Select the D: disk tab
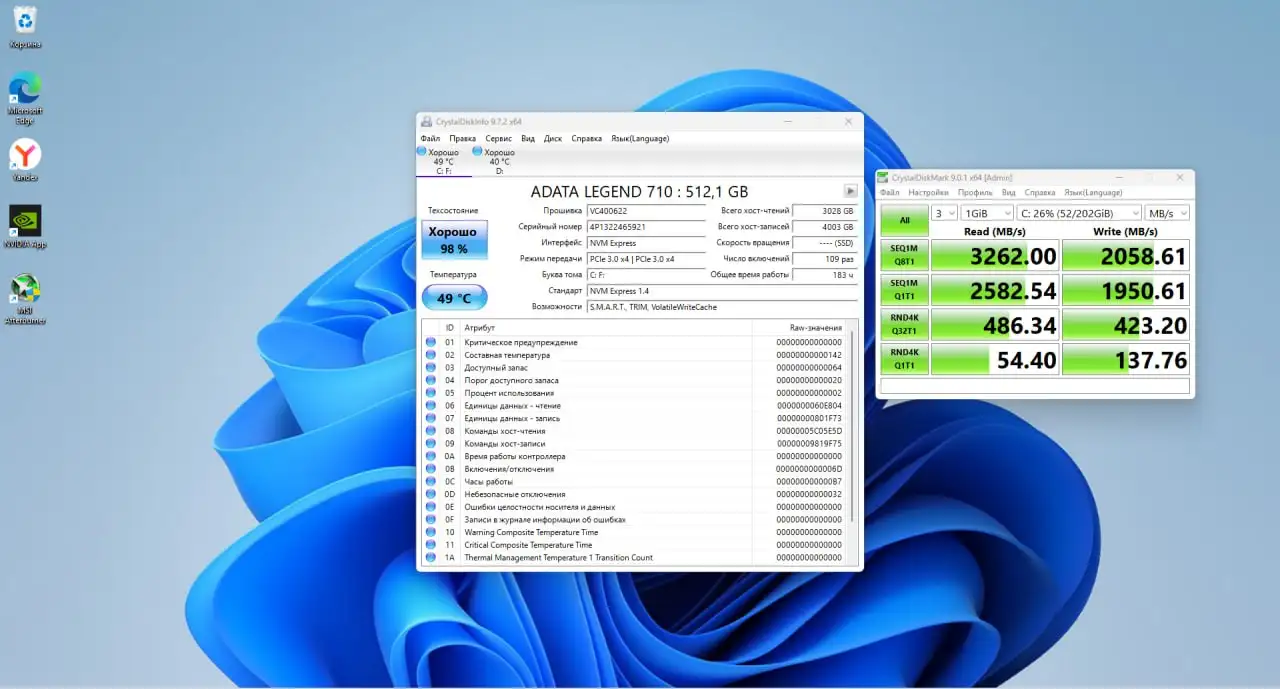Viewport: 1280px width, 689px height. tap(499, 161)
